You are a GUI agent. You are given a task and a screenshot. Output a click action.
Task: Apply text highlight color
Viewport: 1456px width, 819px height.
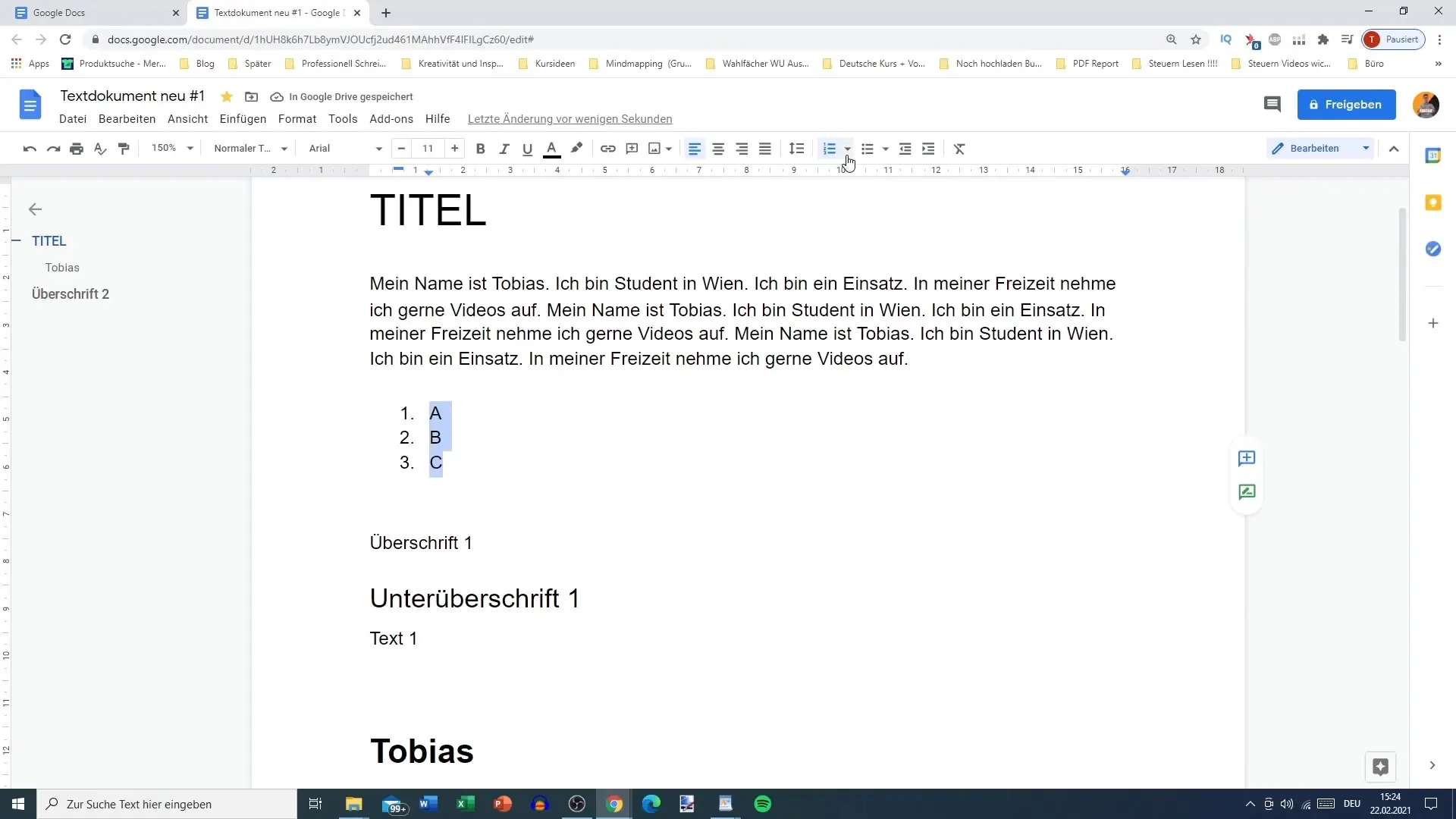(x=576, y=148)
